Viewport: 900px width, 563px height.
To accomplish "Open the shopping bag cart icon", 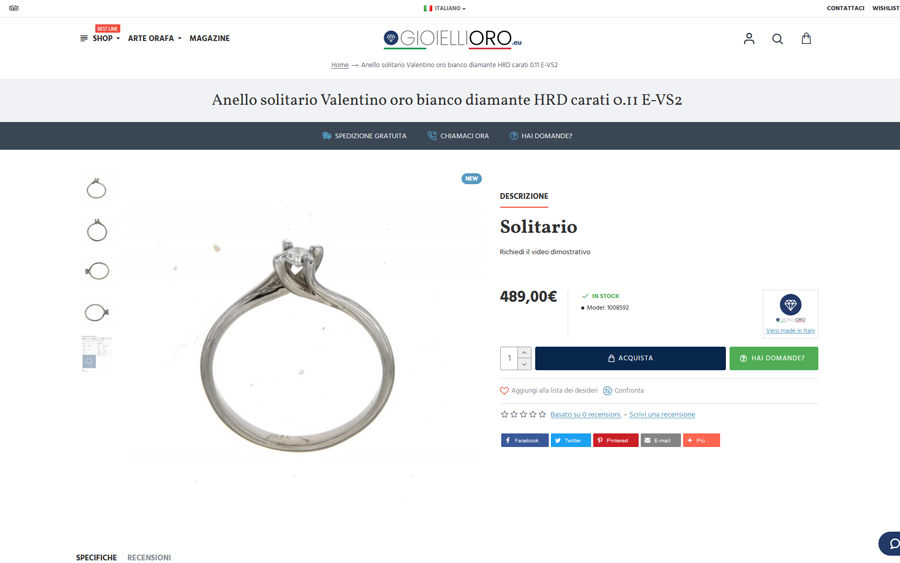I will (806, 38).
